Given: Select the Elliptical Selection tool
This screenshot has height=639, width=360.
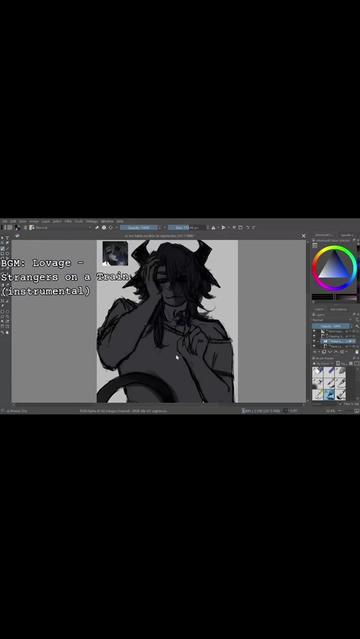Looking at the screenshot, I should click(x=7, y=312).
